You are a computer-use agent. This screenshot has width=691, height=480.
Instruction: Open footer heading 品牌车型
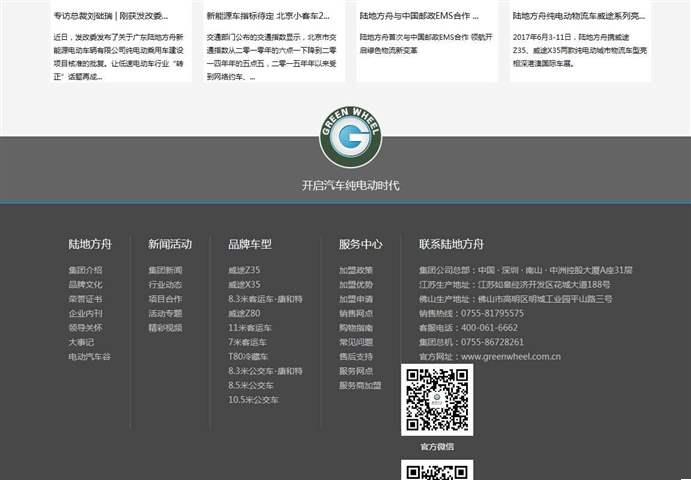(250, 244)
